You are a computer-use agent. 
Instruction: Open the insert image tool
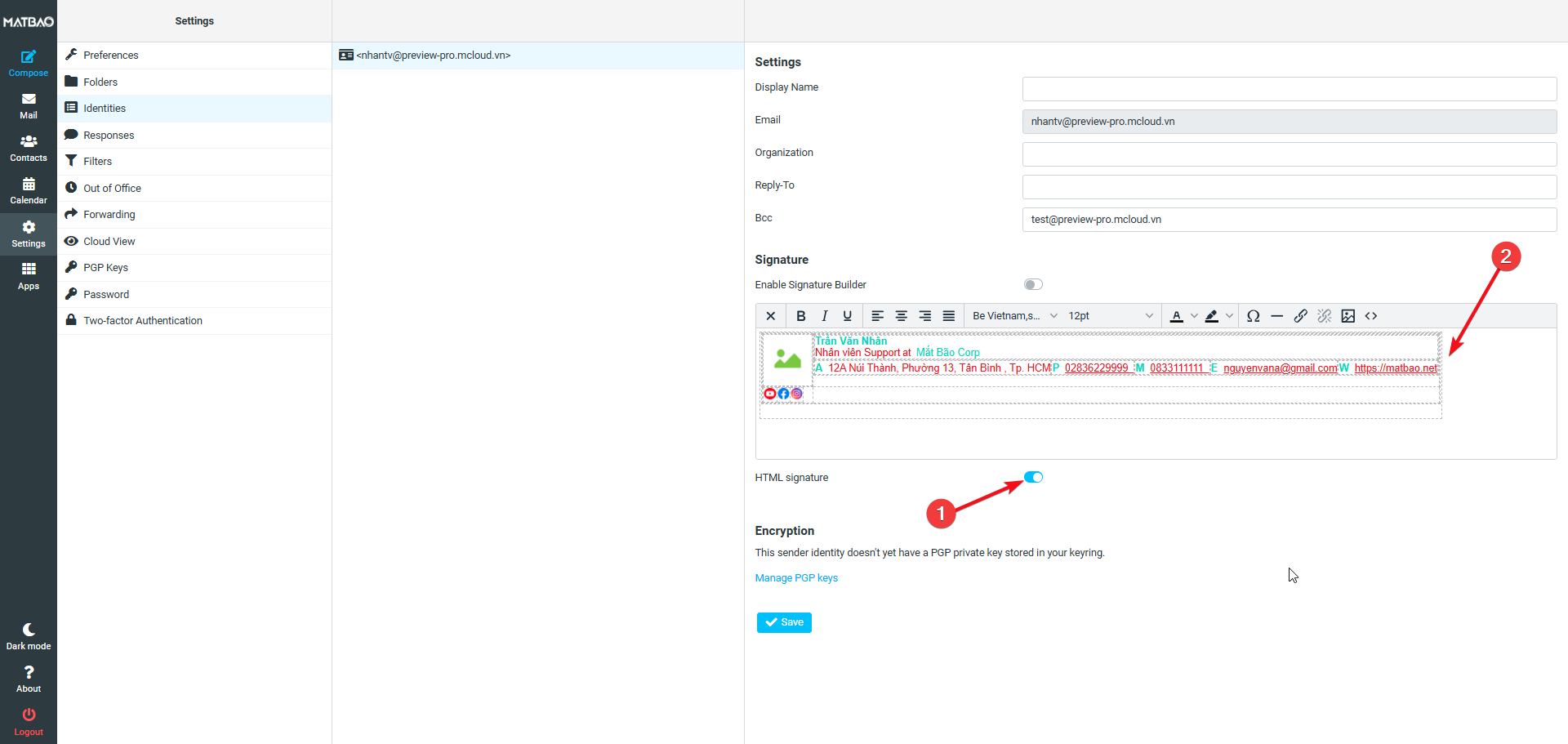(x=1347, y=316)
